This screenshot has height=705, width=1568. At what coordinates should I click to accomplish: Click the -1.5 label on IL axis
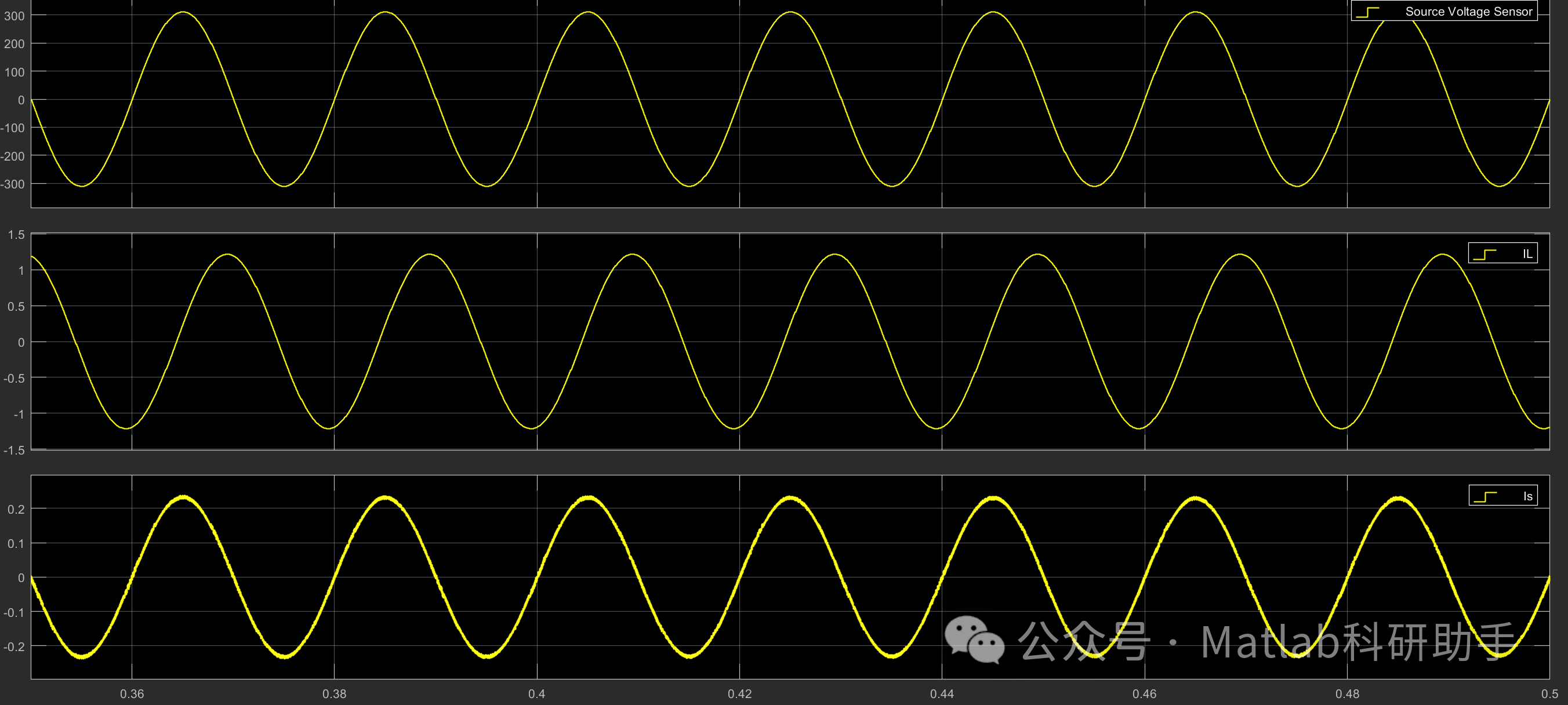pos(14,450)
